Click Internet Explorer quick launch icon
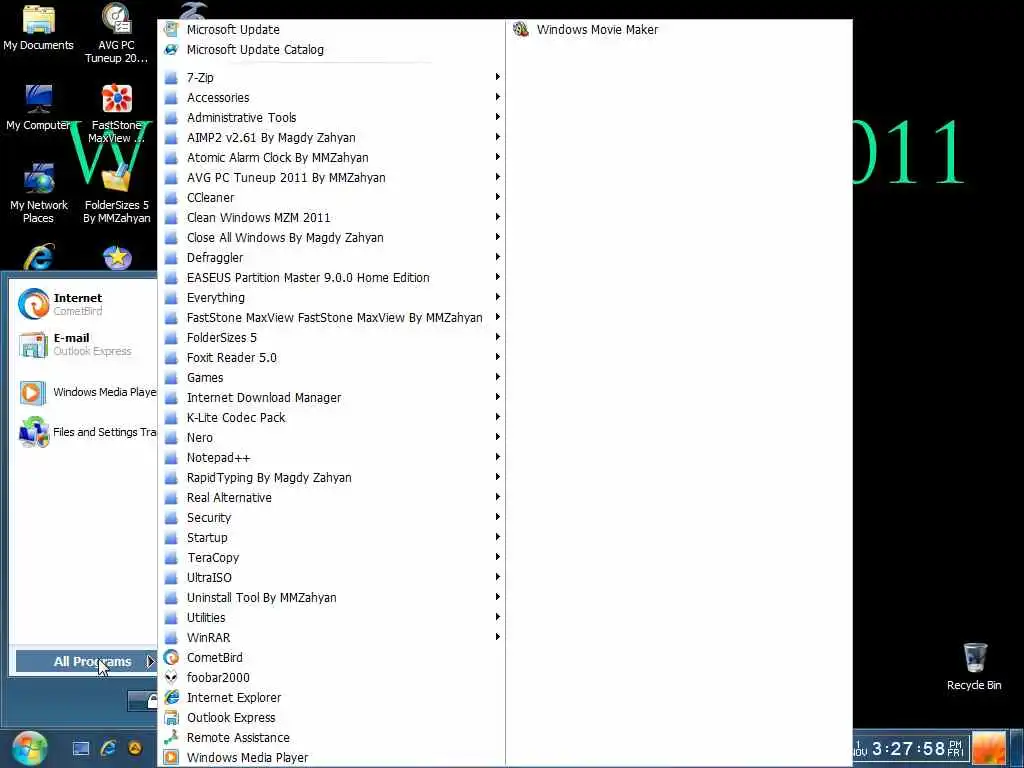Image resolution: width=1024 pixels, height=768 pixels. coord(108,749)
